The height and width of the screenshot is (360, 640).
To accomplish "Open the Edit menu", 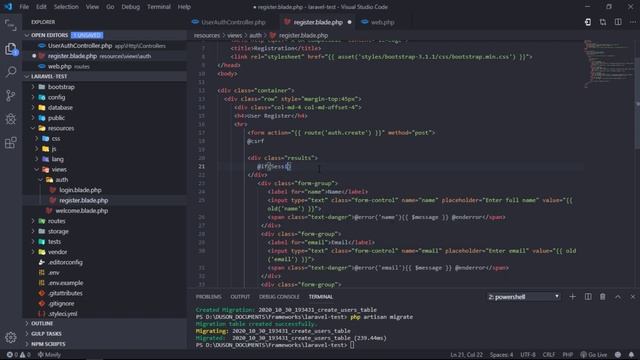I will (41, 7).
